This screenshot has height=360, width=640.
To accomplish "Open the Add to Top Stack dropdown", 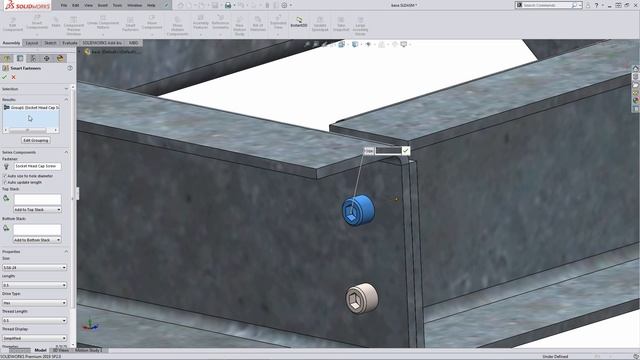I will (x=38, y=209).
